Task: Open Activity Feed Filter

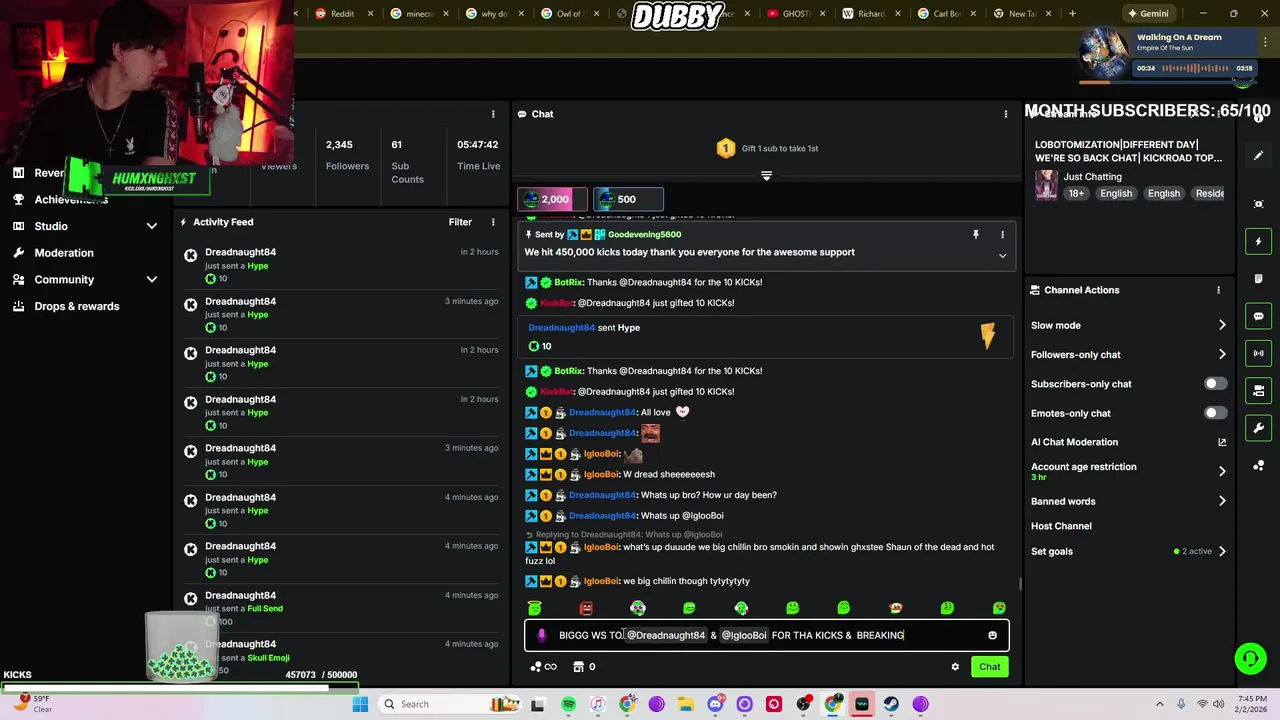Action: (x=460, y=222)
